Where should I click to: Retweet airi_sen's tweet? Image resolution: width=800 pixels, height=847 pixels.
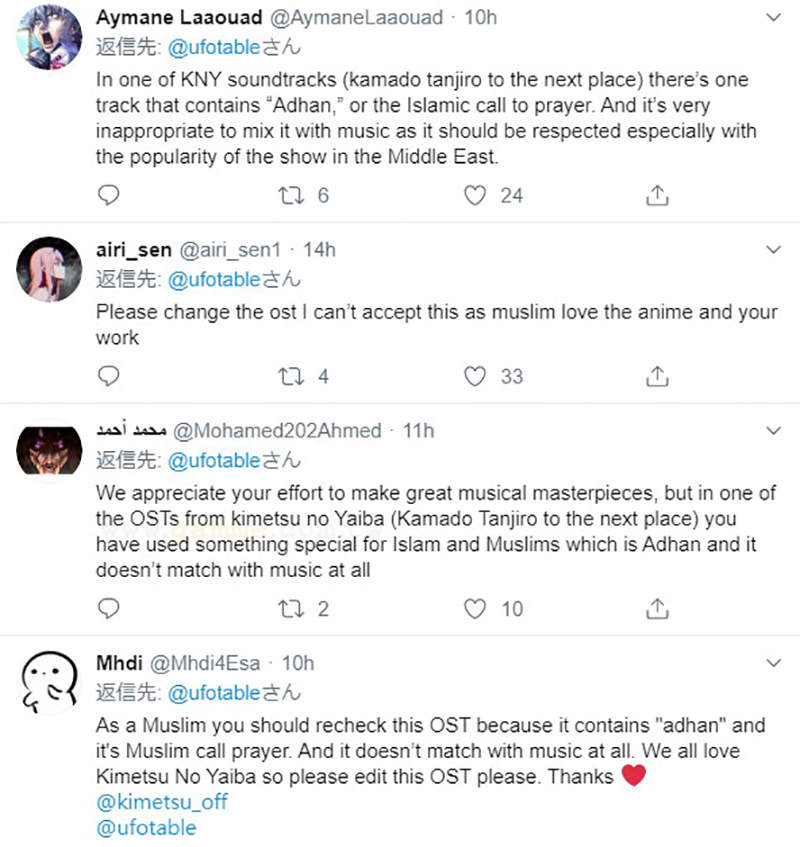click(292, 377)
